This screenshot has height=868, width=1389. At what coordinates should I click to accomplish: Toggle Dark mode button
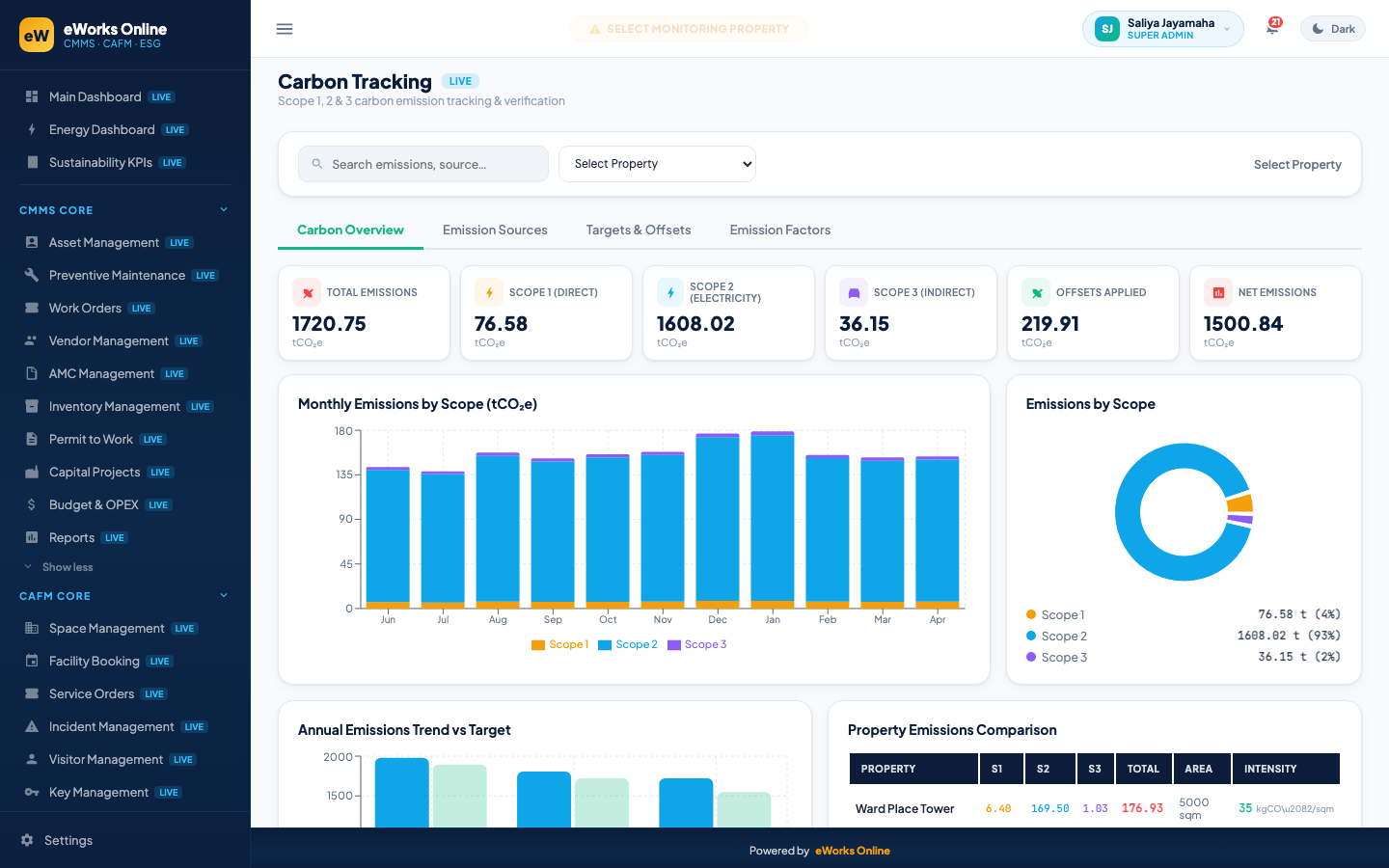tap(1333, 29)
